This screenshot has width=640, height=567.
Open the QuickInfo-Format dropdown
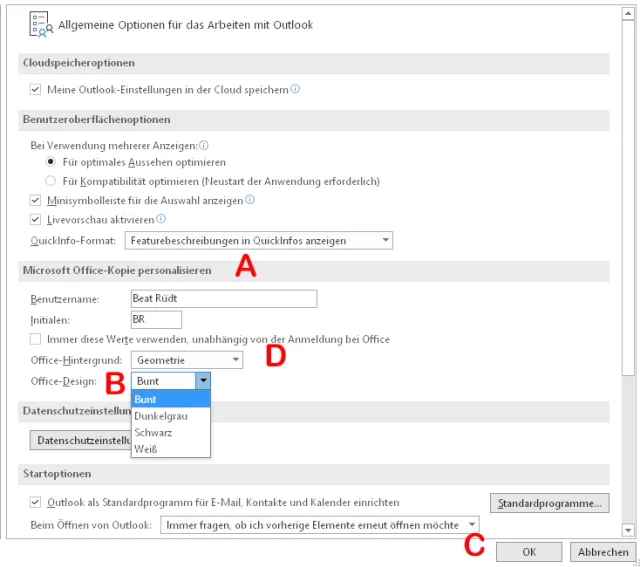pyautogui.click(x=385, y=240)
